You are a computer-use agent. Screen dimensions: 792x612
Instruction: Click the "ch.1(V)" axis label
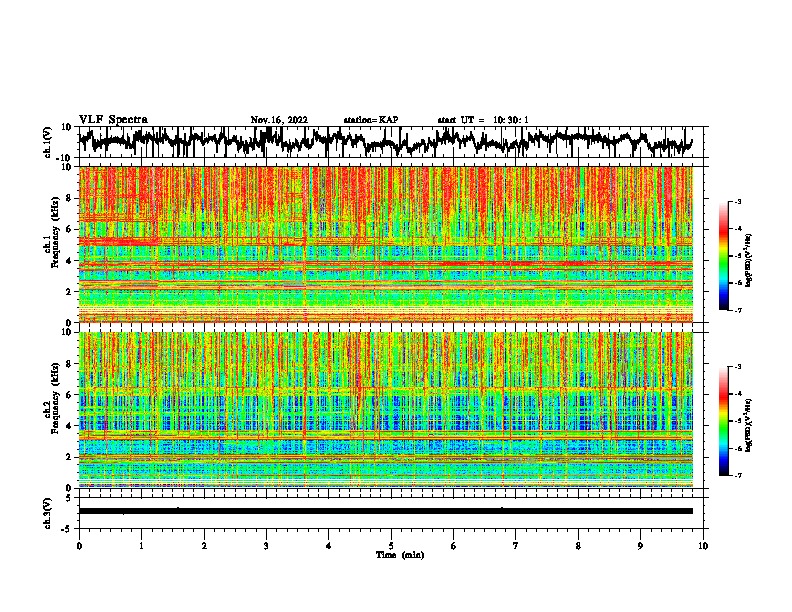tap(48, 142)
